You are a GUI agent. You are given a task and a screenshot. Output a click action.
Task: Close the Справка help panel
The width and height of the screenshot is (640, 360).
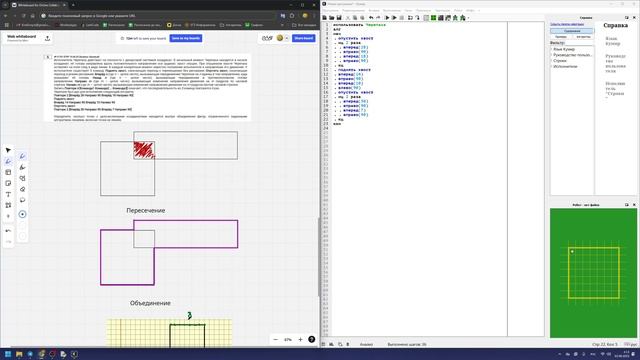(x=634, y=18)
